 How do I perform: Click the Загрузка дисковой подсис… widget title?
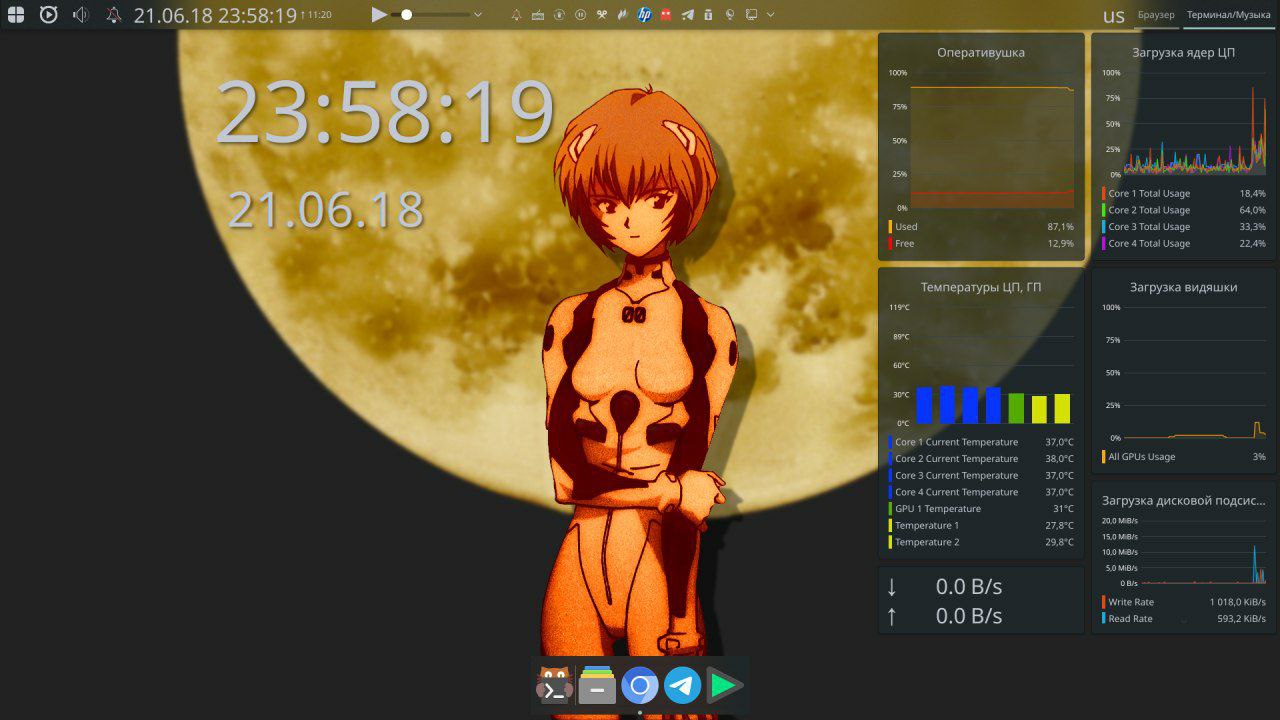1184,500
